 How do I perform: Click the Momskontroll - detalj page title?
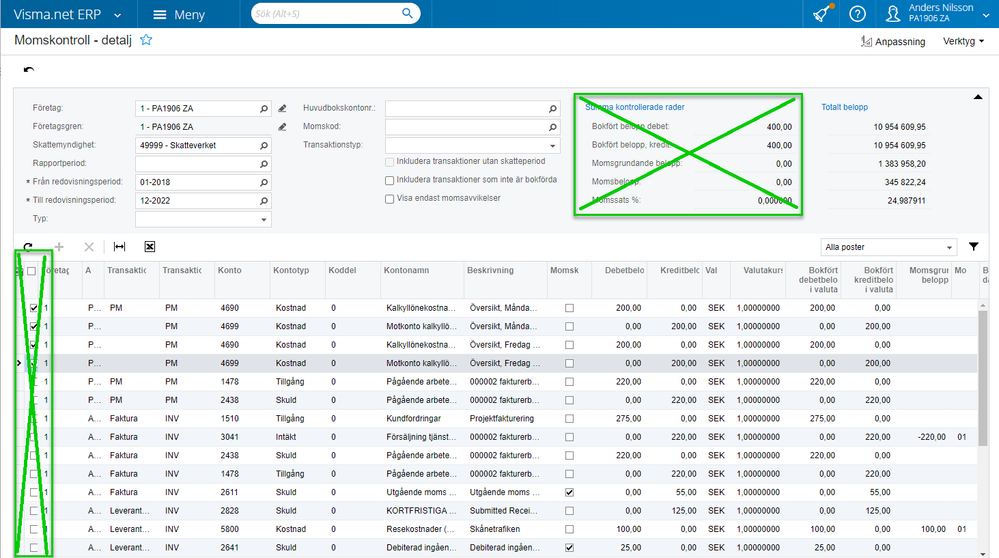pos(73,40)
